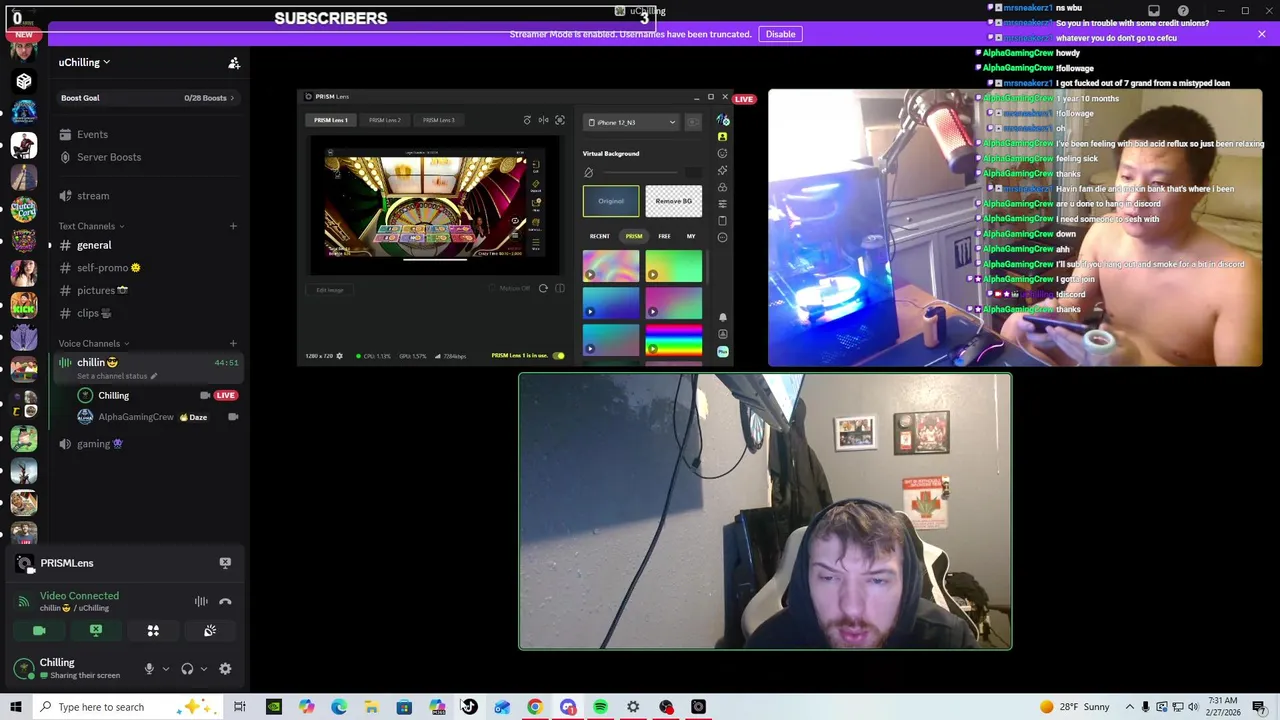
Task: Click the Edit Image button
Action: [x=329, y=290]
